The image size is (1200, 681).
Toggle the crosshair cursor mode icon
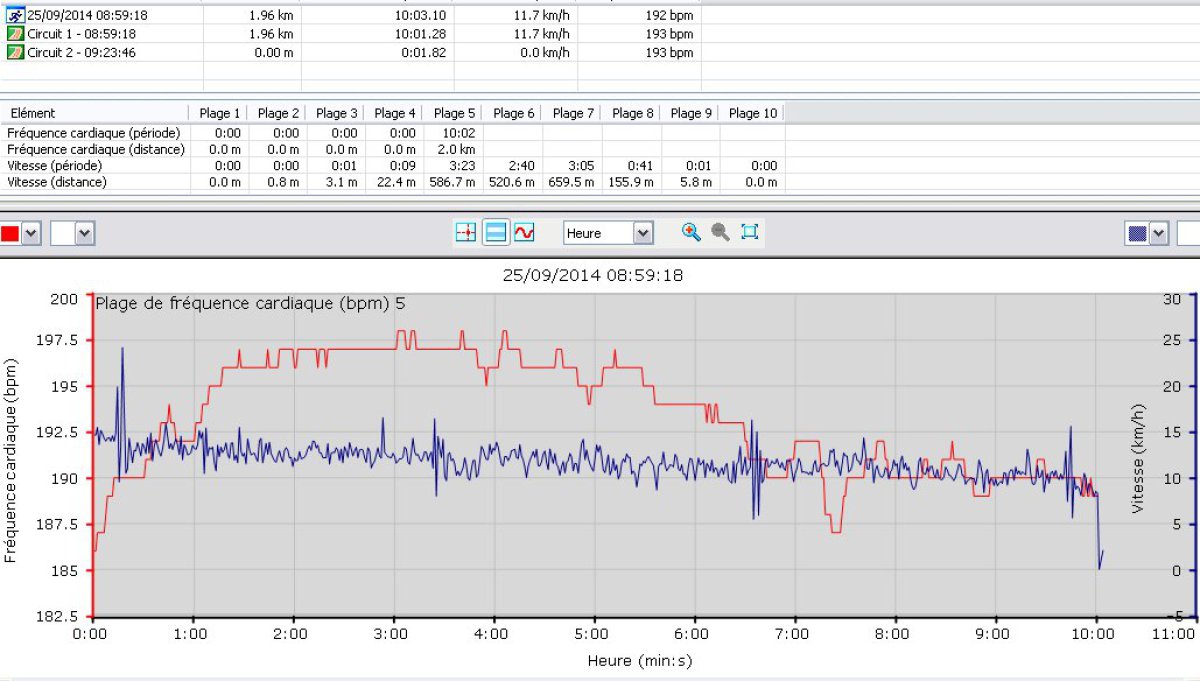coord(466,233)
